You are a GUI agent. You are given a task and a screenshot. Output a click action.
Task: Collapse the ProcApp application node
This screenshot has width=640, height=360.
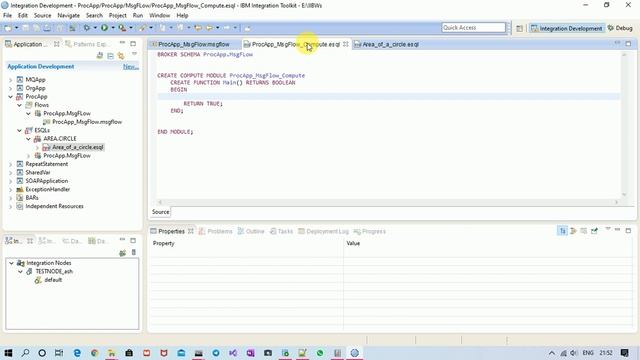click(11, 97)
